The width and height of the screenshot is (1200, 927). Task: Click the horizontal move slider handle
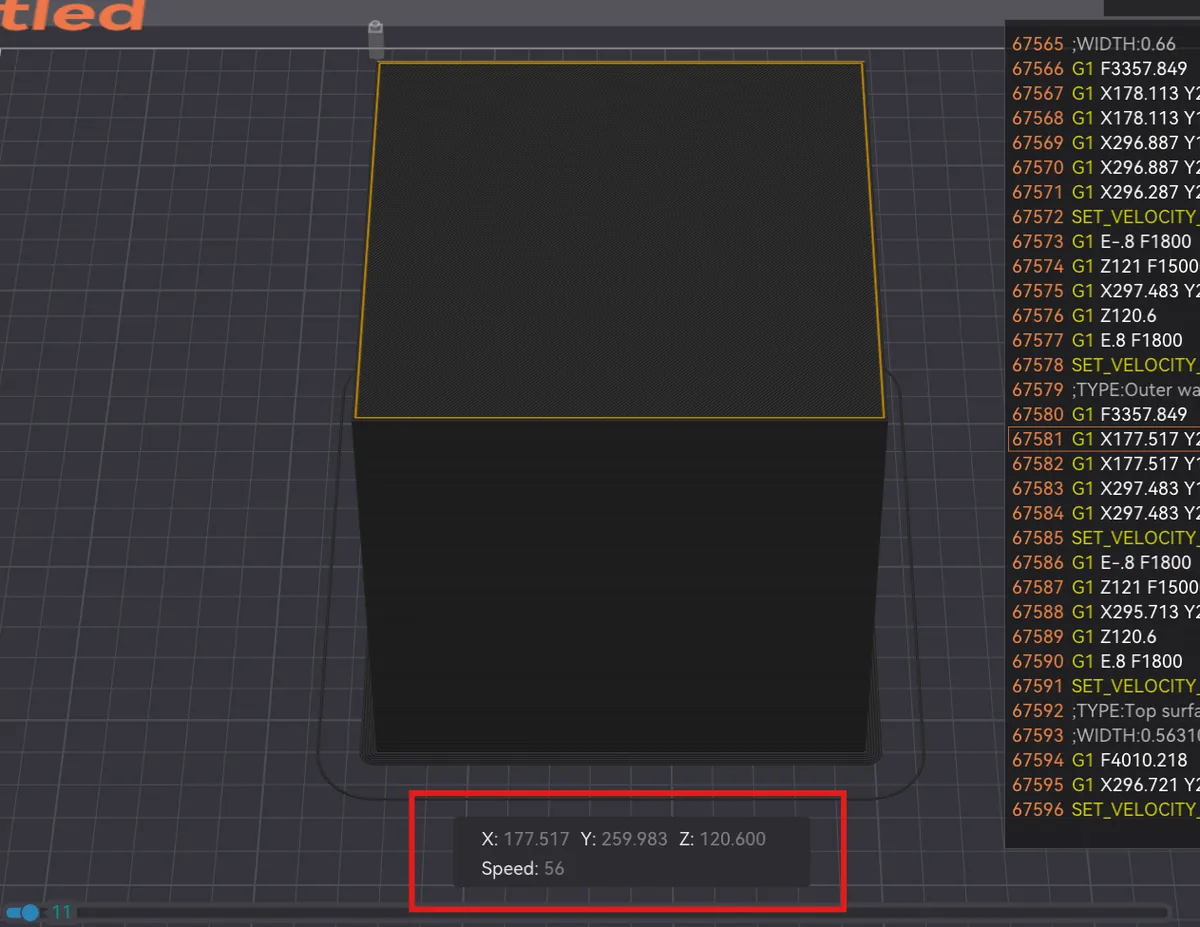[x=30, y=912]
